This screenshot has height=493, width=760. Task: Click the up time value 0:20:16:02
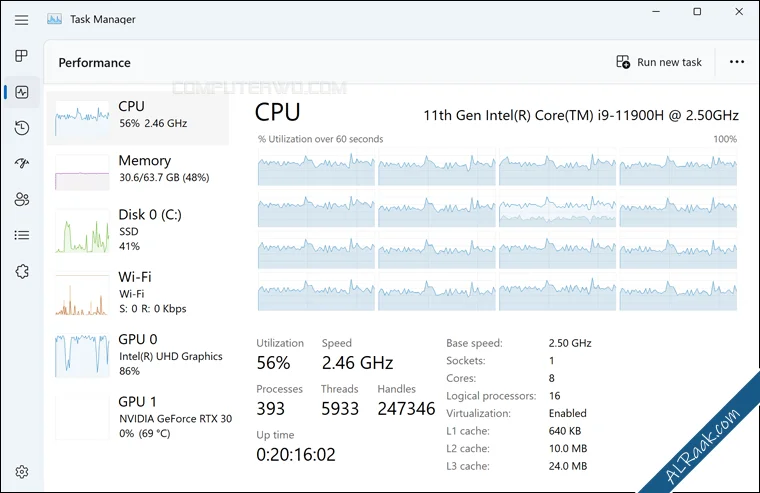click(x=296, y=454)
